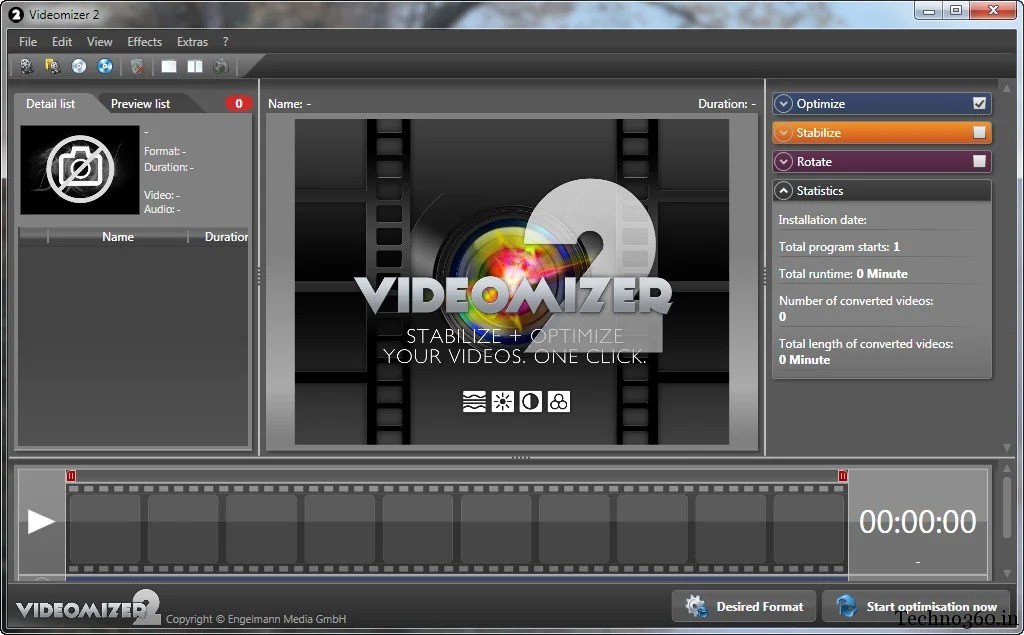Click the Desired Format button
Screen dimensions: 1024x635
click(x=744, y=606)
